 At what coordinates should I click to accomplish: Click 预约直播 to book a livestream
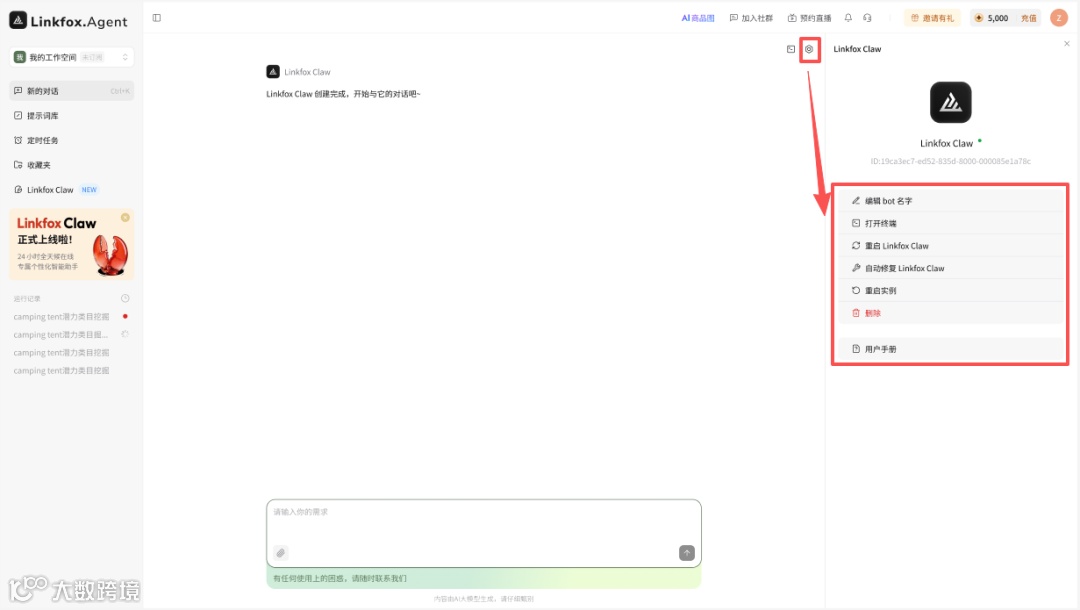809,18
